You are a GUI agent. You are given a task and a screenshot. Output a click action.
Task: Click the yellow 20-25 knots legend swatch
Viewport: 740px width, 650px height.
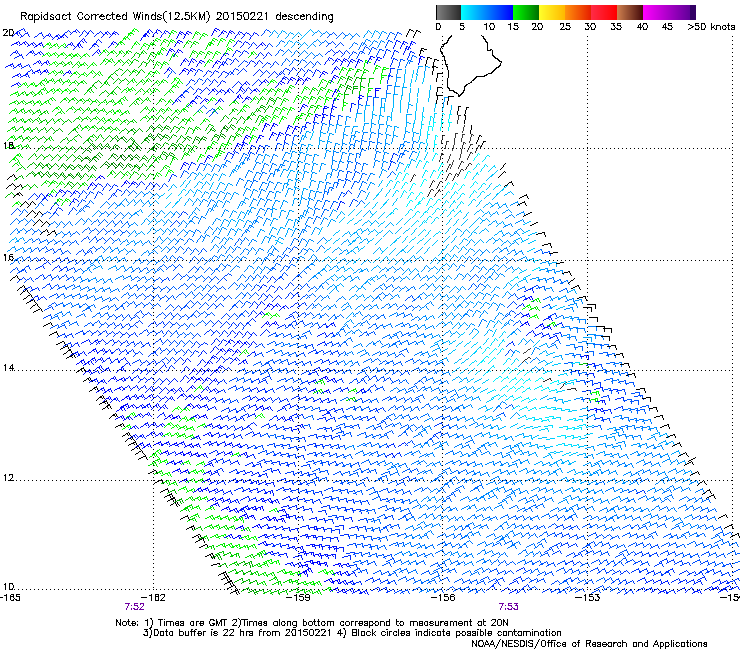tap(552, 12)
